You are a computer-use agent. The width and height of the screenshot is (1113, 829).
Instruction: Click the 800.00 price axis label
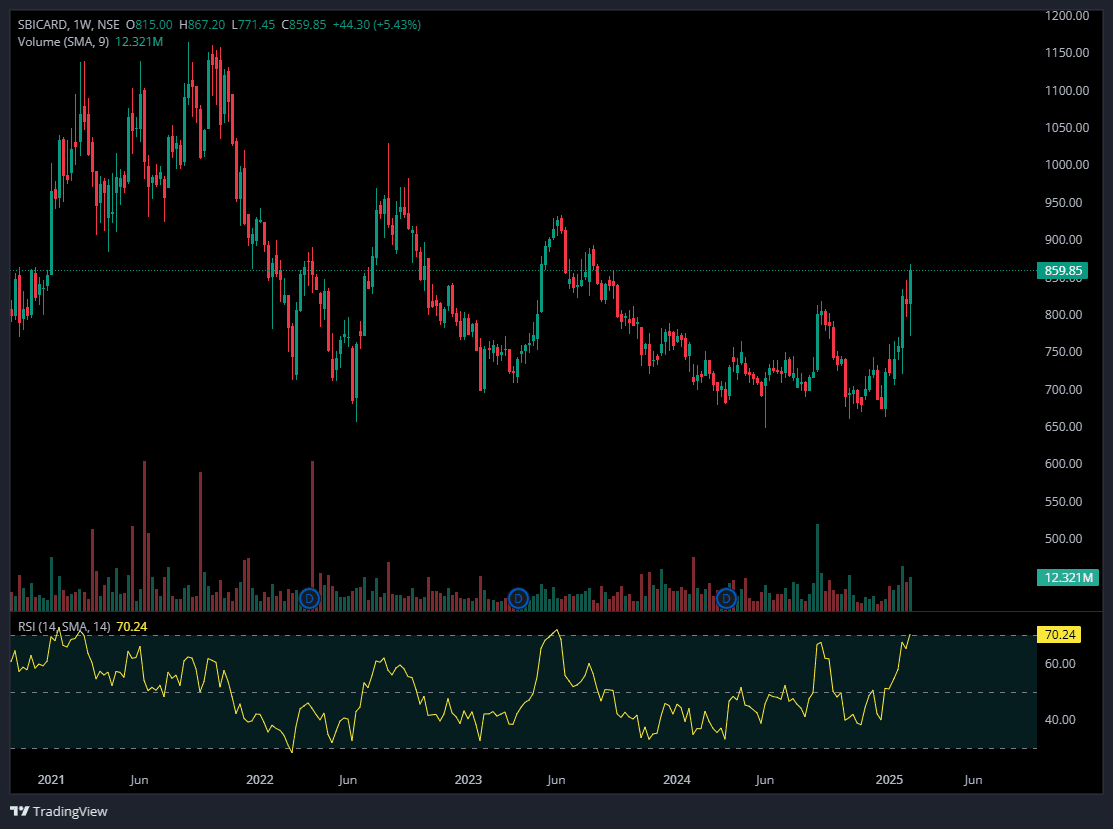point(1063,314)
